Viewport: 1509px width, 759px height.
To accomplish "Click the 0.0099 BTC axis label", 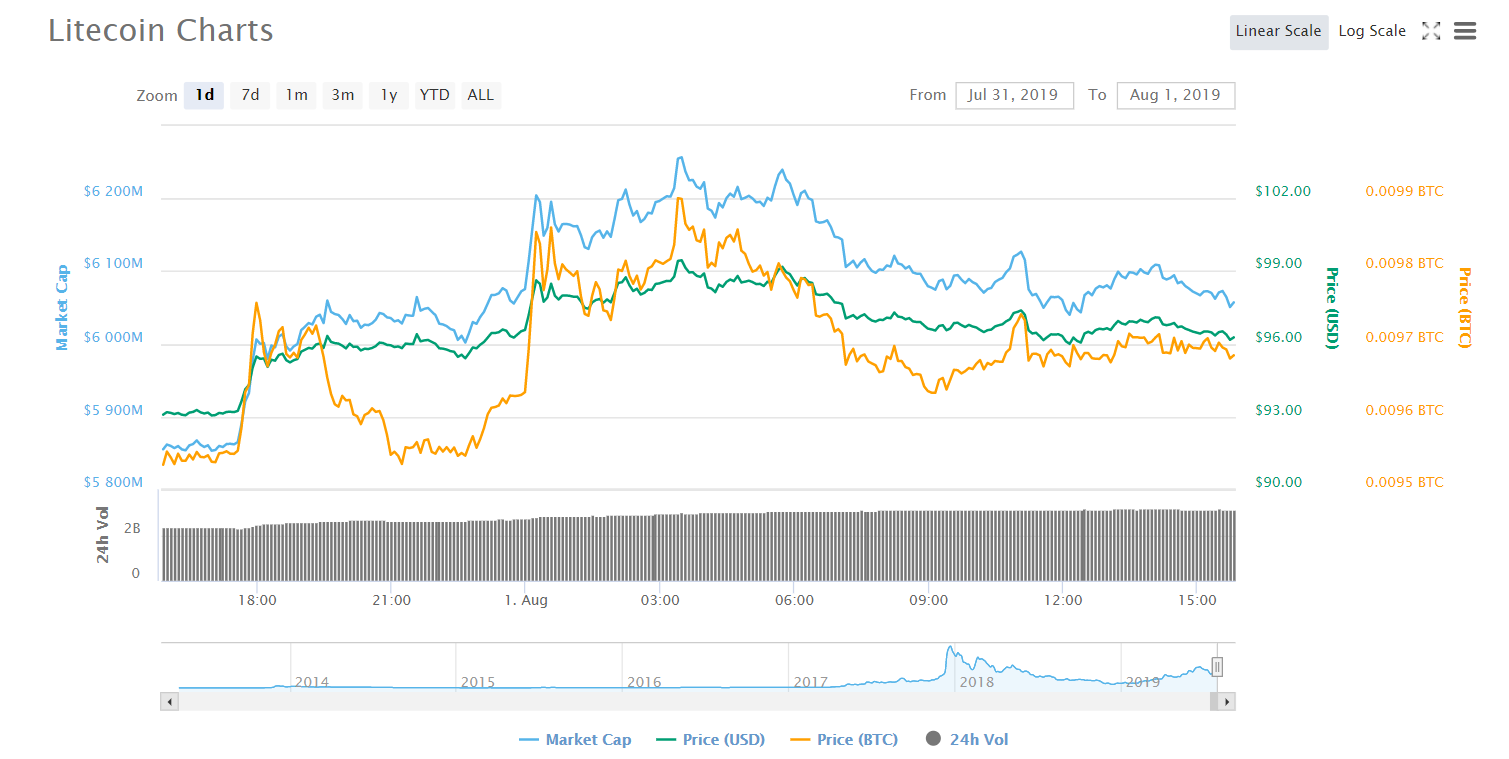I will (1404, 191).
